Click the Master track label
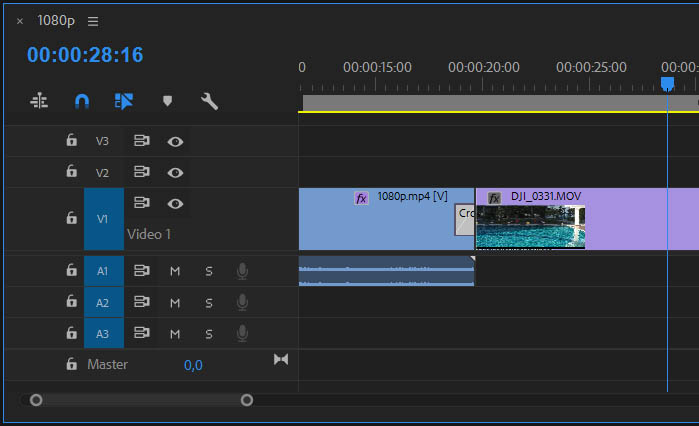 (x=107, y=365)
